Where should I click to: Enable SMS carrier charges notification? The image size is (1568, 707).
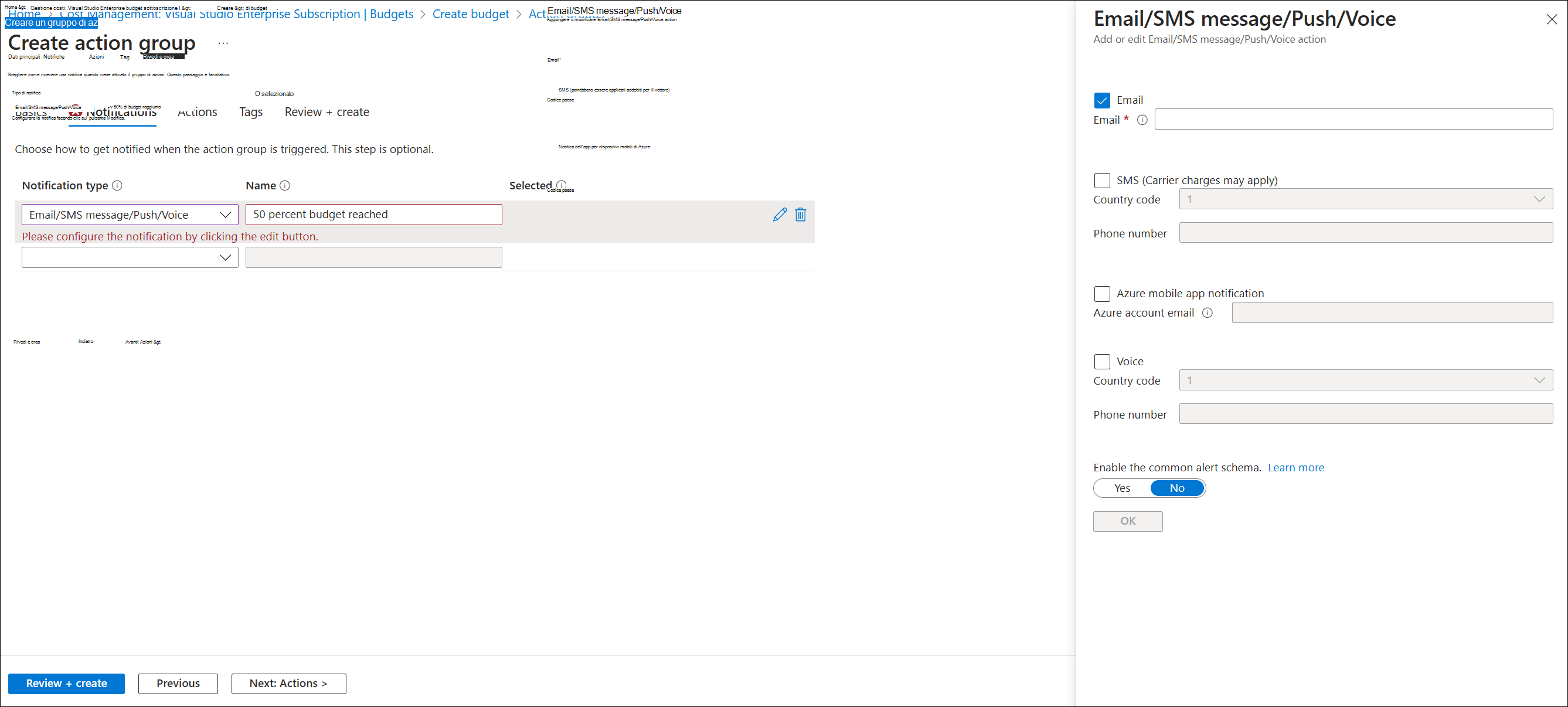coord(1102,180)
